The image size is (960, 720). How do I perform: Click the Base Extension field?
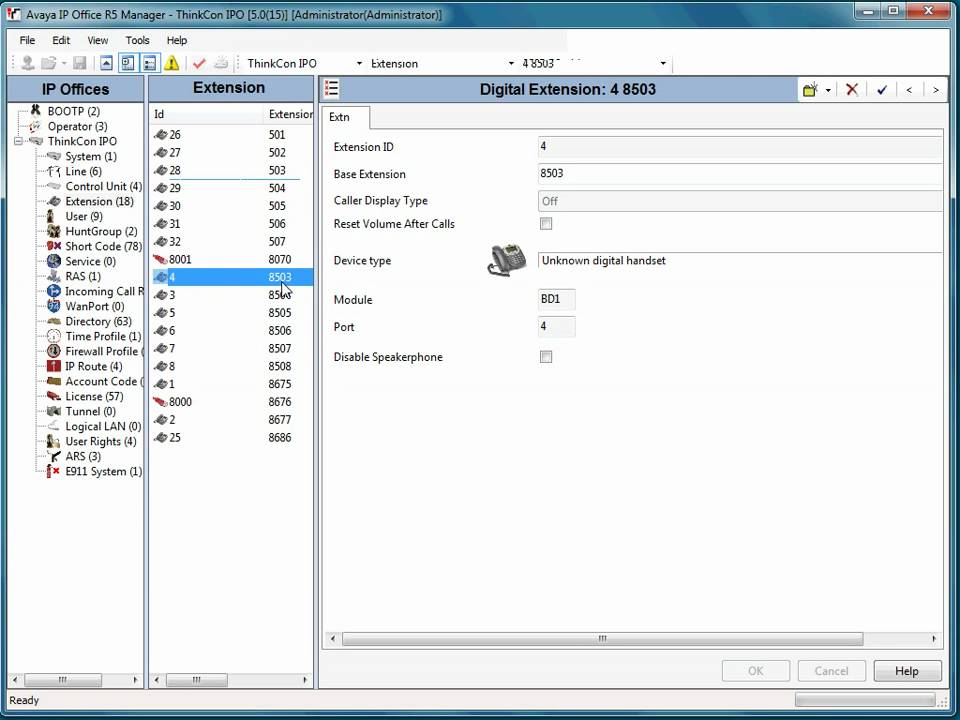(x=740, y=173)
